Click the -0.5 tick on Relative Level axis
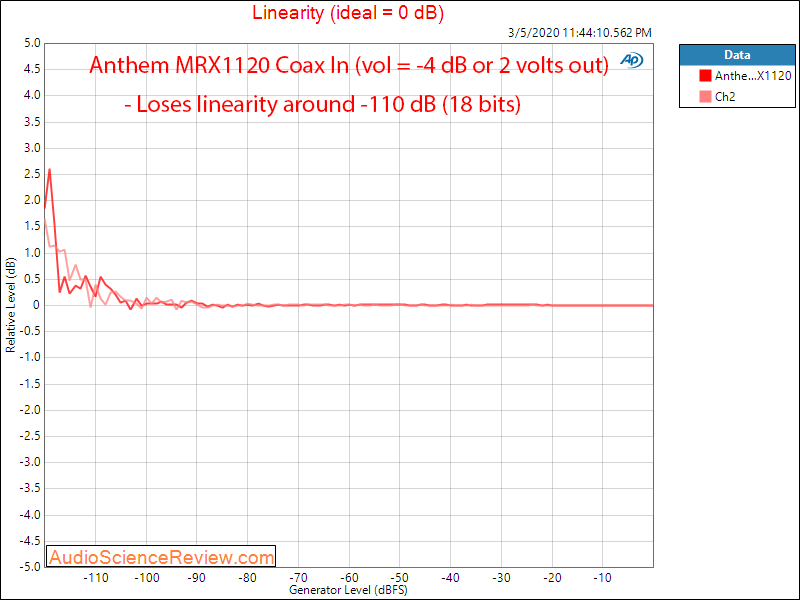The width and height of the screenshot is (800, 600). pyautogui.click(x=30, y=331)
